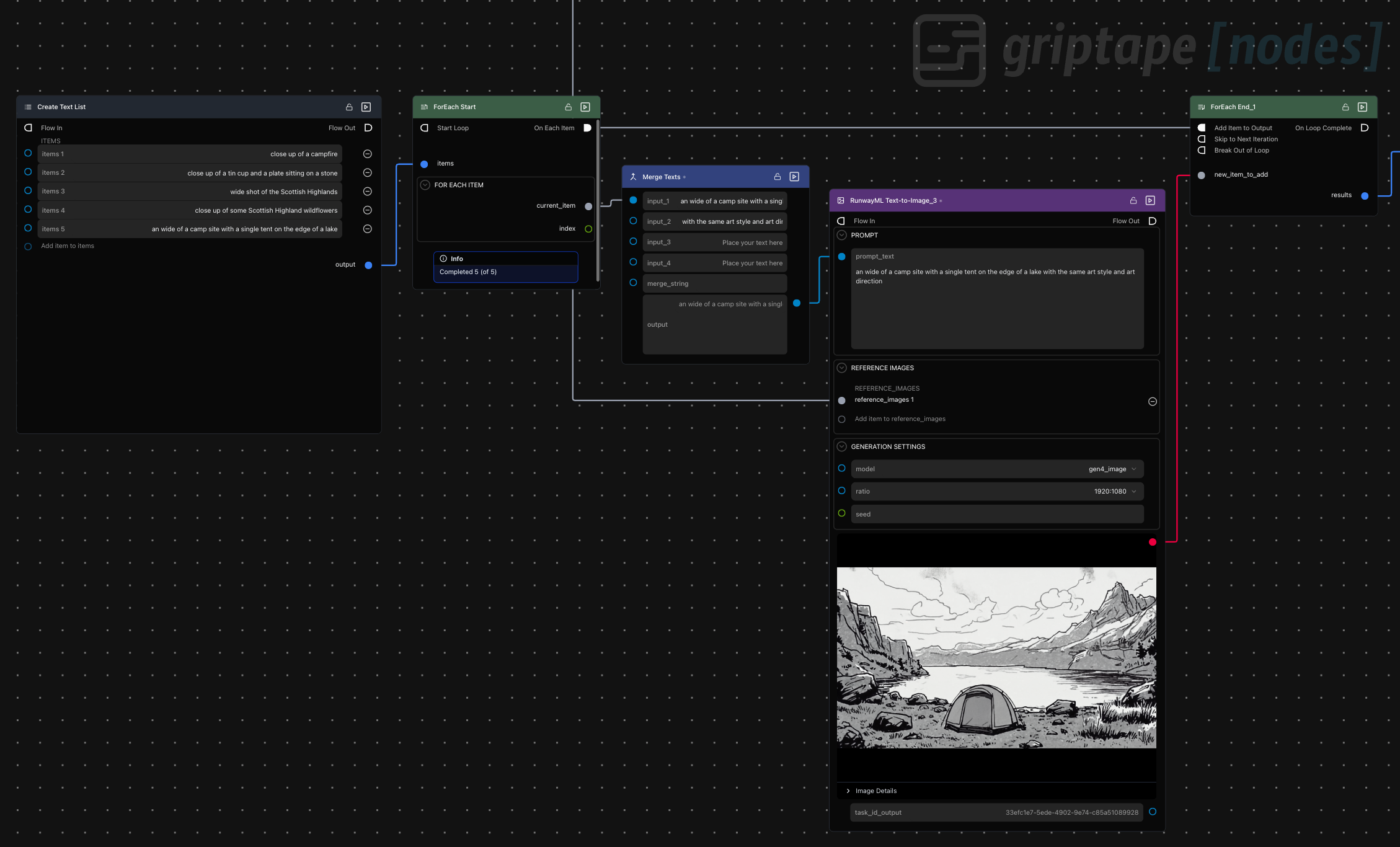Click the ForEach Start header icon
Image resolution: width=1400 pixels, height=847 pixels.
click(x=424, y=107)
